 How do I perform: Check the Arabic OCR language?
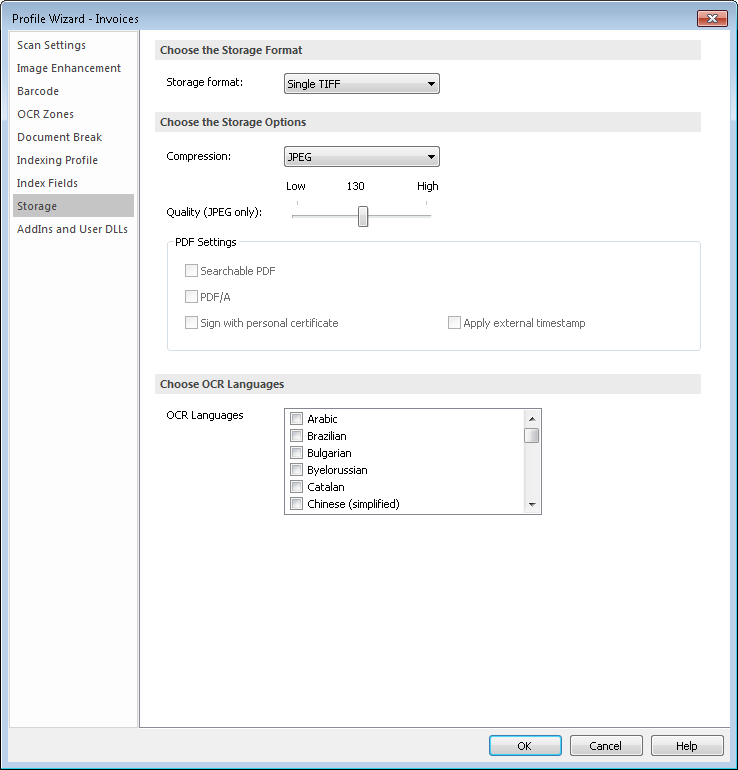[297, 419]
